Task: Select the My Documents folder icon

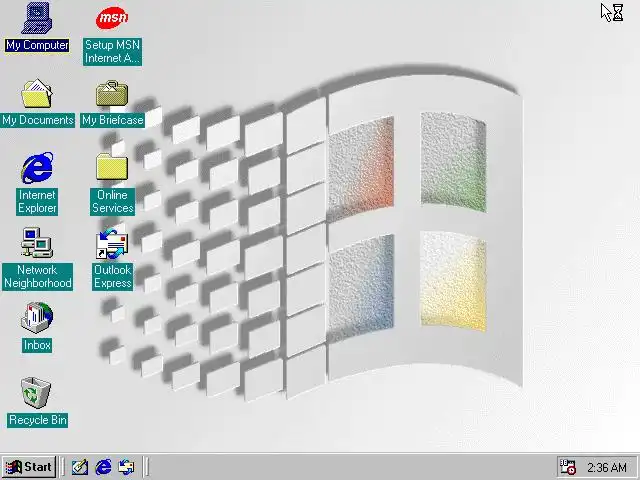Action: tap(37, 94)
